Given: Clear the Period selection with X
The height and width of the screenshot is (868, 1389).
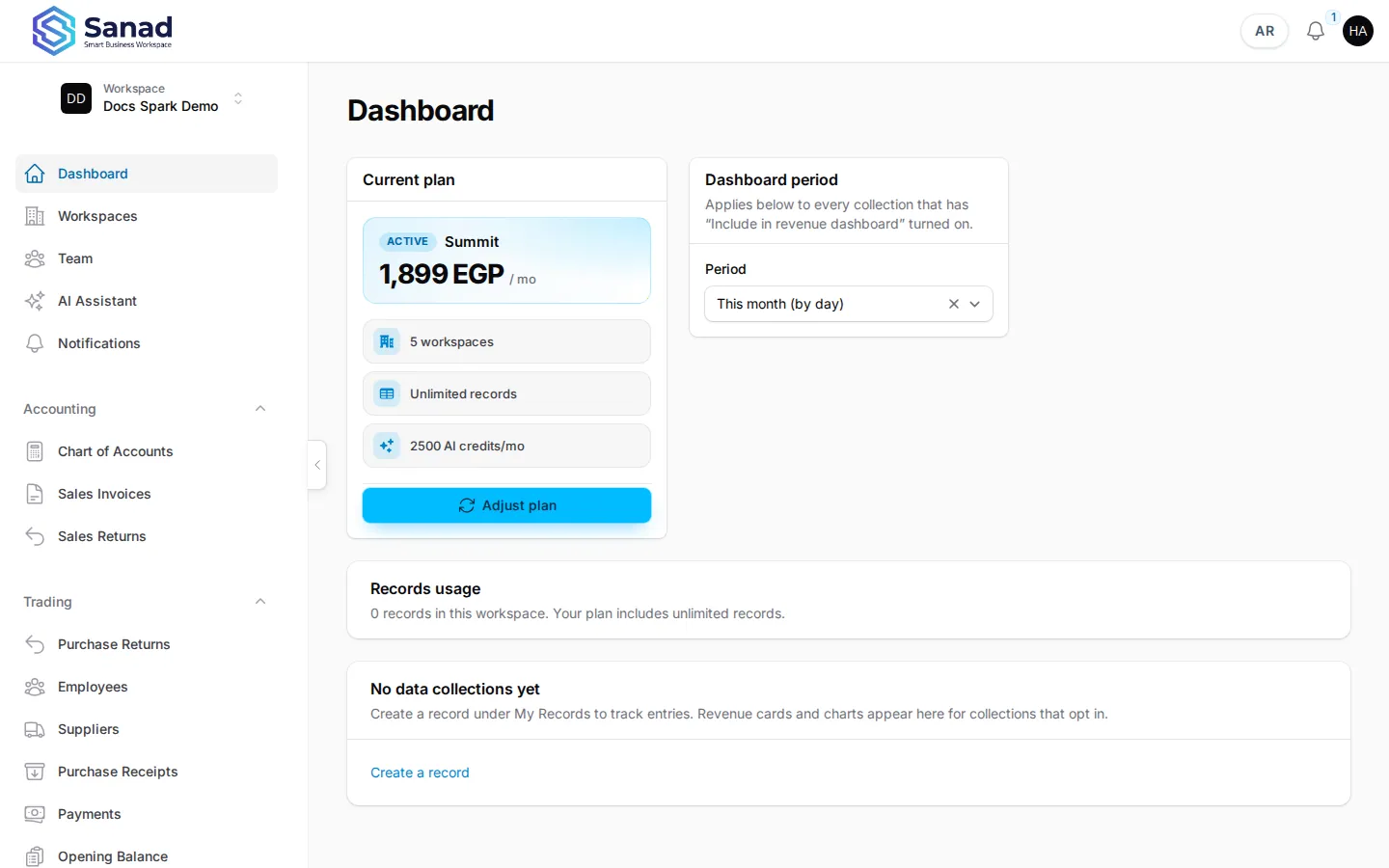Looking at the screenshot, I should tap(953, 304).
